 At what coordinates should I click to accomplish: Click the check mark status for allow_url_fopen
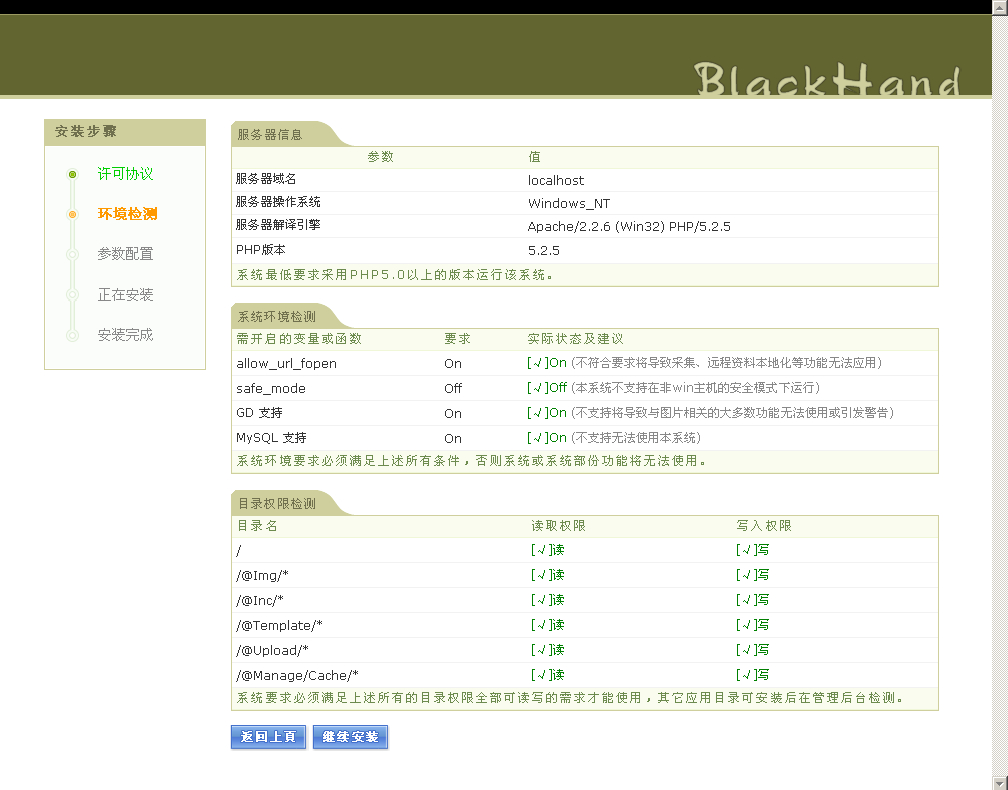coord(547,363)
